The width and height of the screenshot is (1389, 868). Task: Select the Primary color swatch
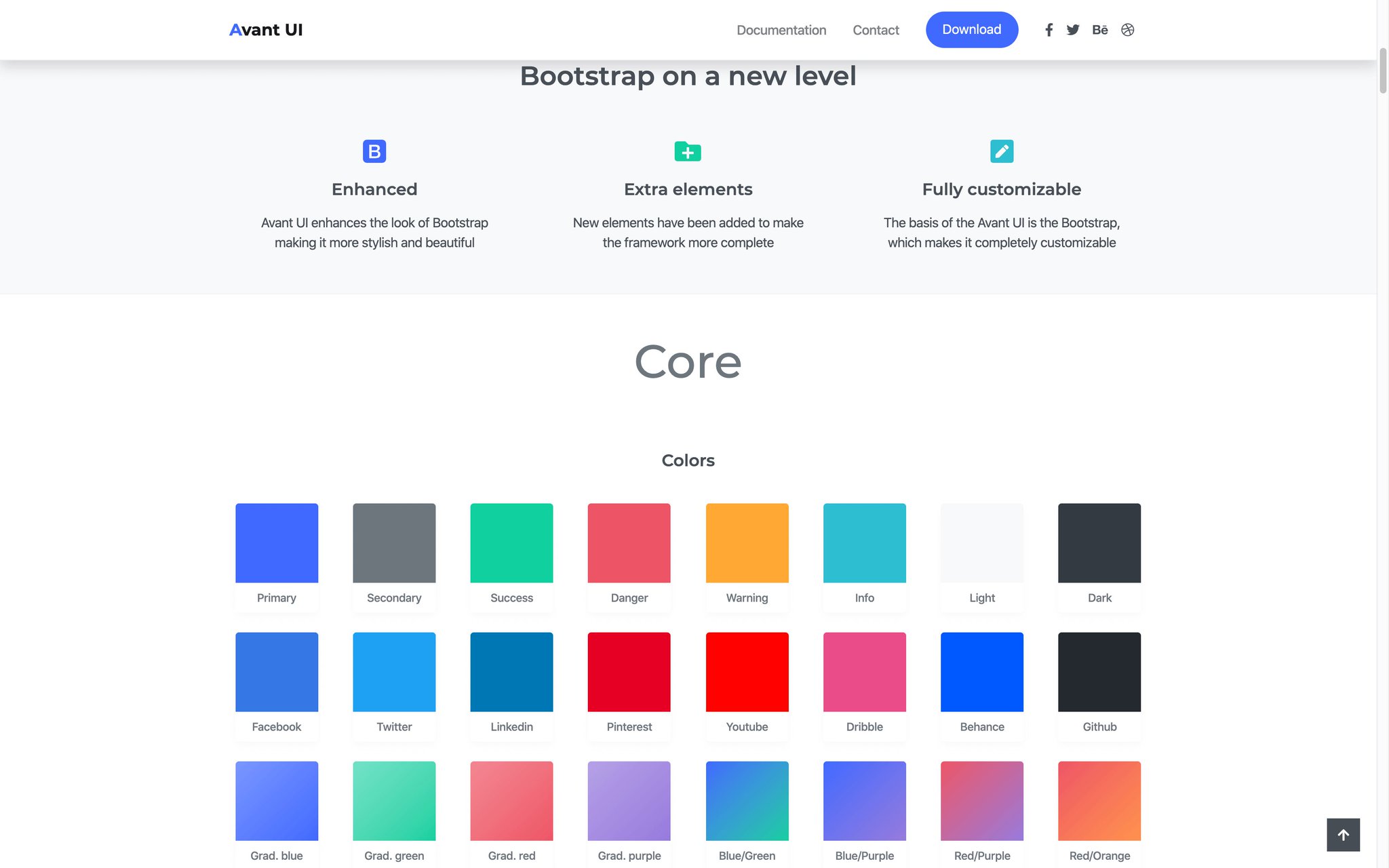277,543
